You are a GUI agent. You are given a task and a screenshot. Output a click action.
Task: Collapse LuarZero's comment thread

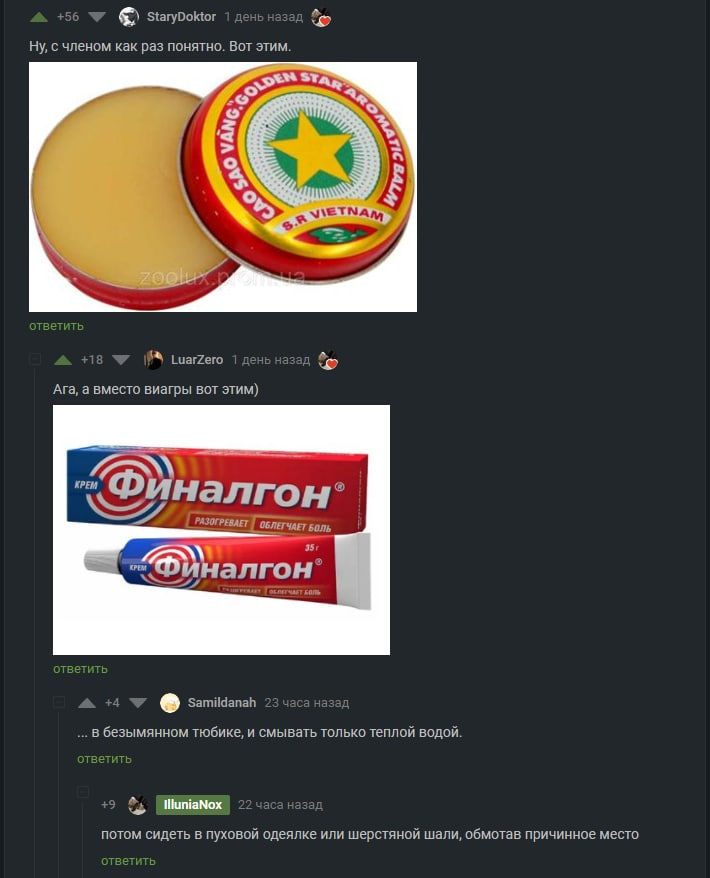35,359
